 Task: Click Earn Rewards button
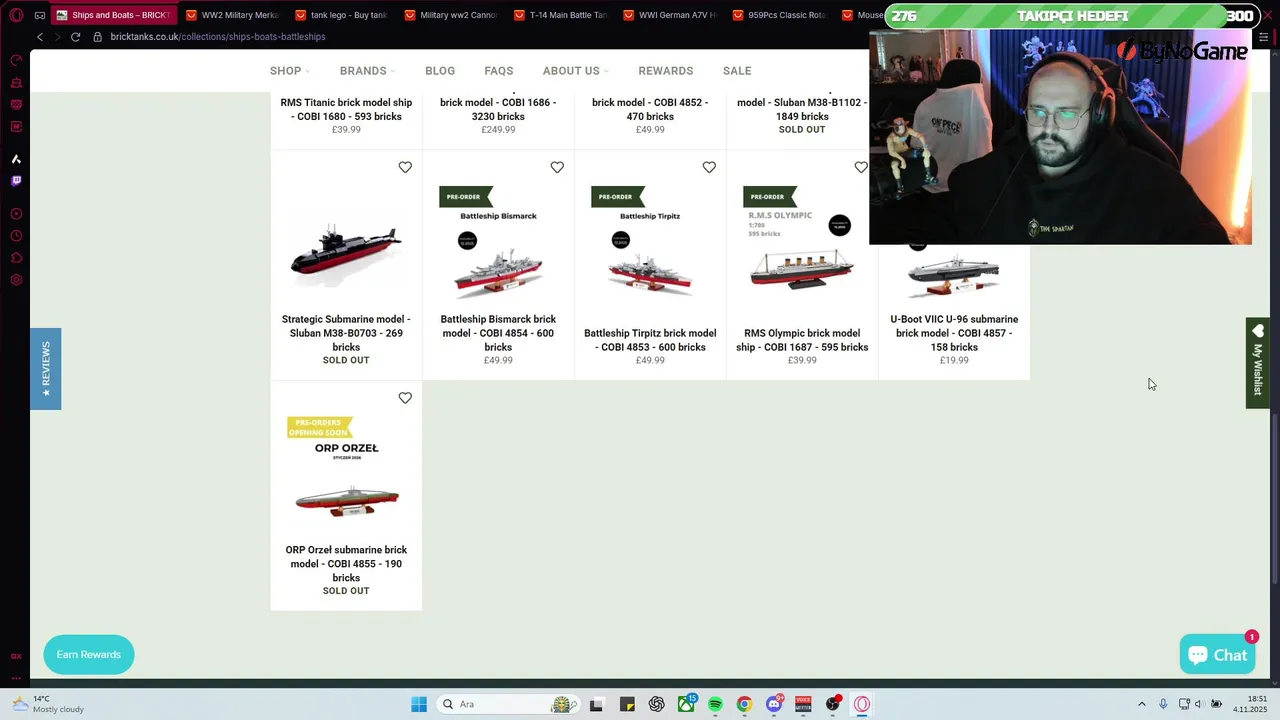[x=89, y=654]
